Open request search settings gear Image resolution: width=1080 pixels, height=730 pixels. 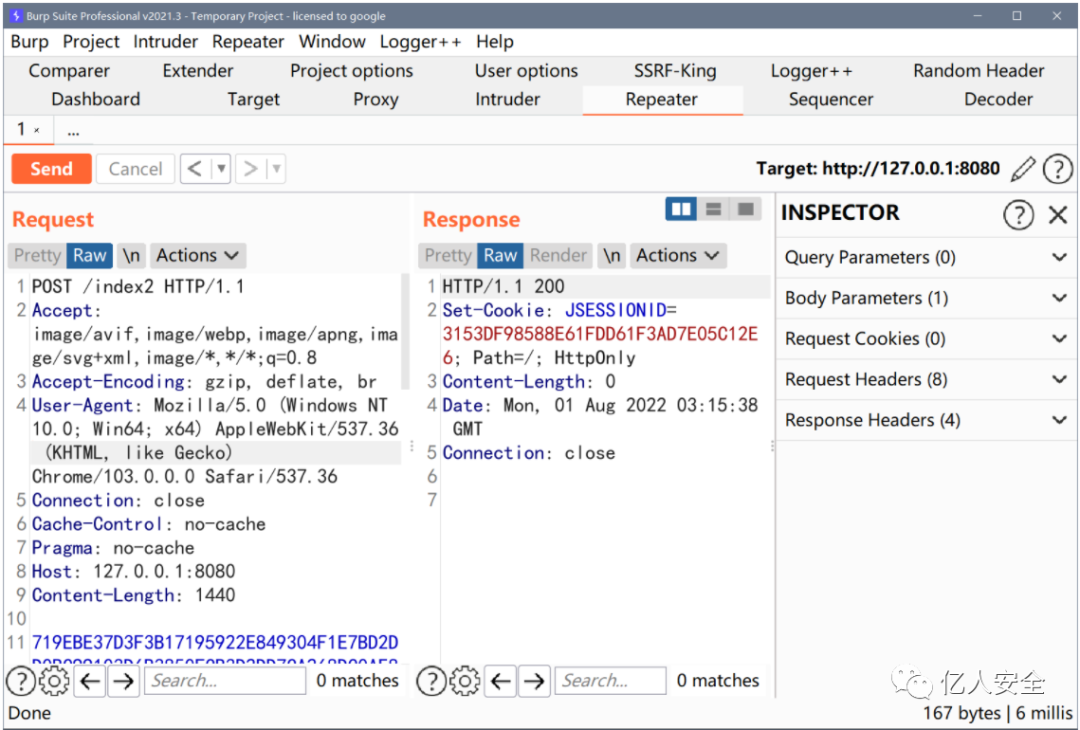[54, 681]
